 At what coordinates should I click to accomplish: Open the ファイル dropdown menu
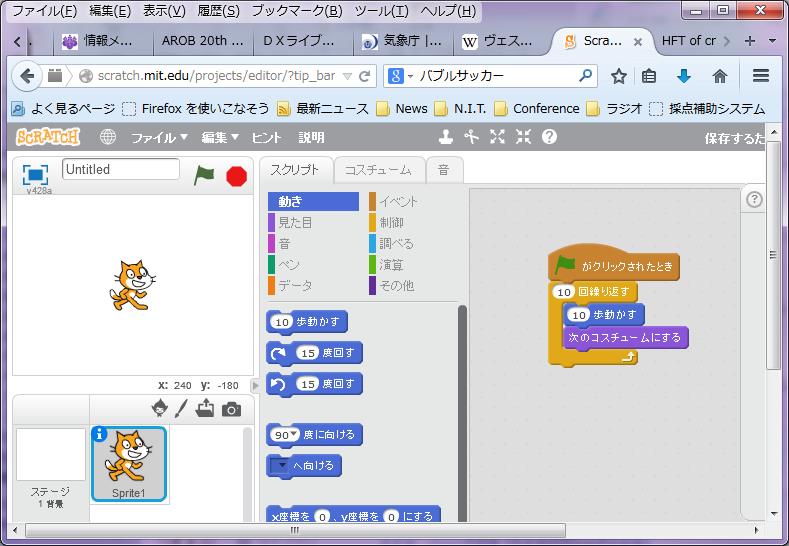pyautogui.click(x=159, y=137)
